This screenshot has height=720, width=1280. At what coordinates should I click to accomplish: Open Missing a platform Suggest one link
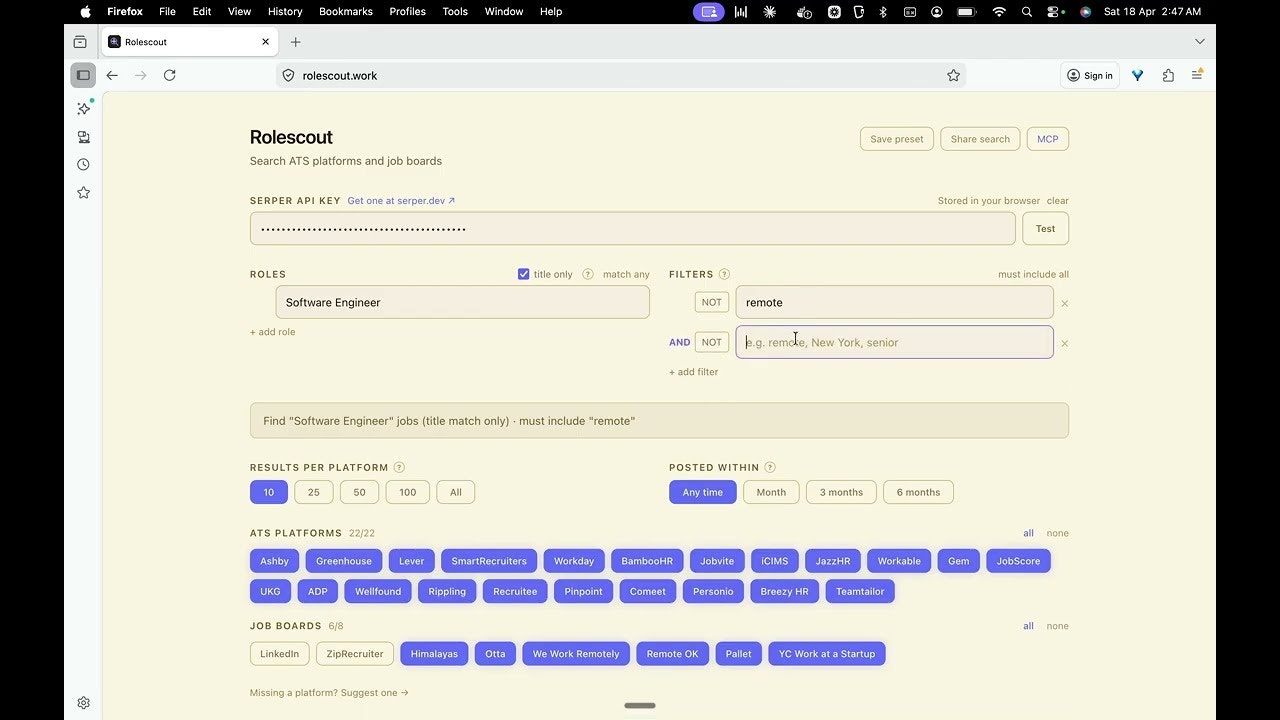click(x=329, y=693)
